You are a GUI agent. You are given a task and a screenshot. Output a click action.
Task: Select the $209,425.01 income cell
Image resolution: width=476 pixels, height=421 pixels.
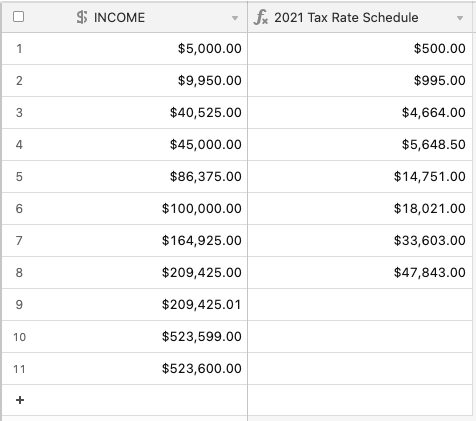pyautogui.click(x=125, y=305)
